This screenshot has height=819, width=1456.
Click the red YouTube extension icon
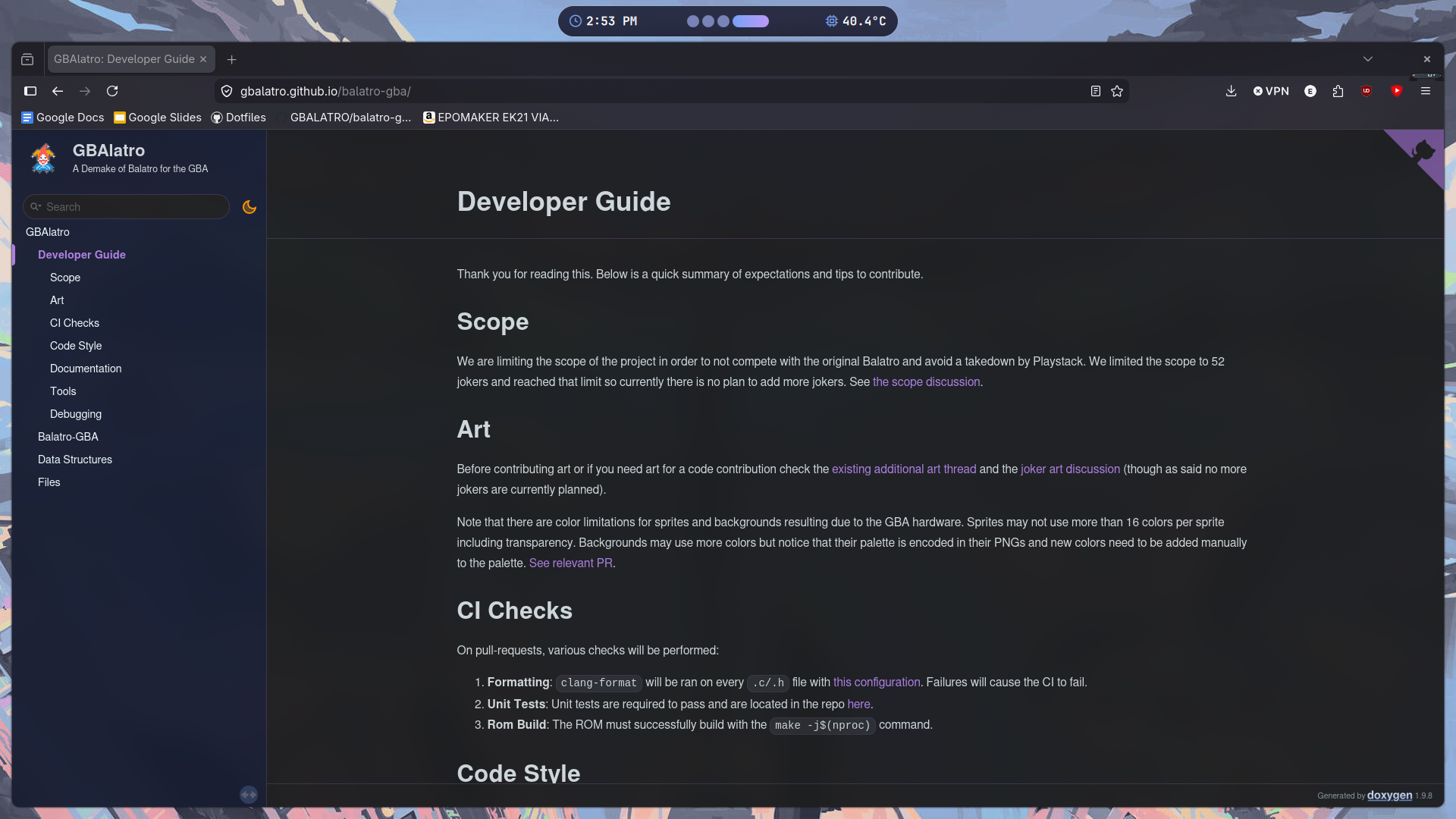[x=1397, y=91]
